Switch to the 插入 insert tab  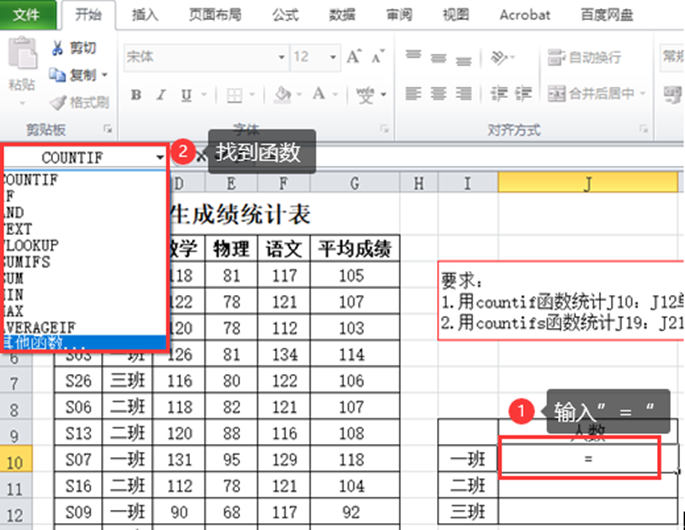pyautogui.click(x=145, y=15)
